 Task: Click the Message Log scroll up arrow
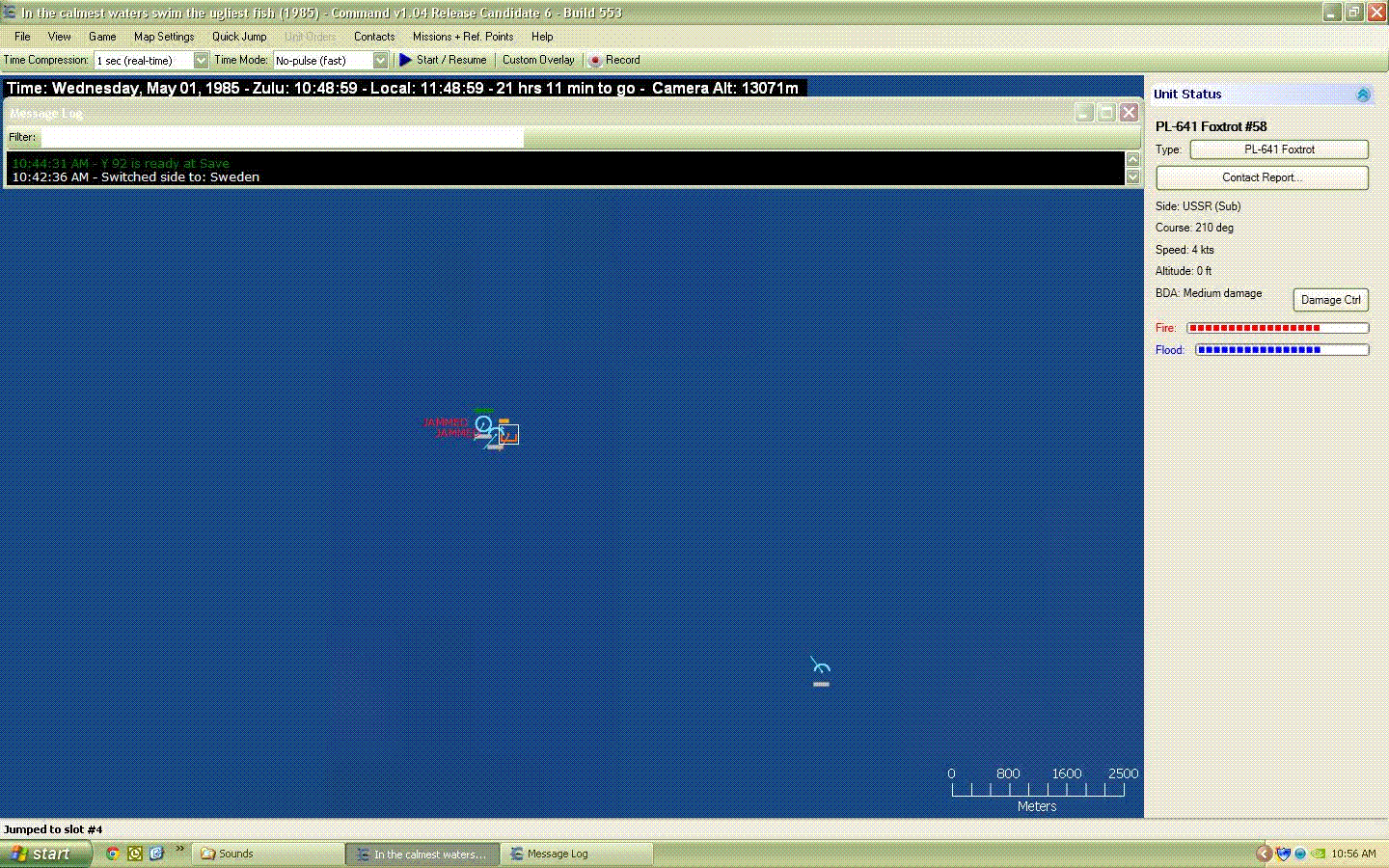coord(1133,159)
